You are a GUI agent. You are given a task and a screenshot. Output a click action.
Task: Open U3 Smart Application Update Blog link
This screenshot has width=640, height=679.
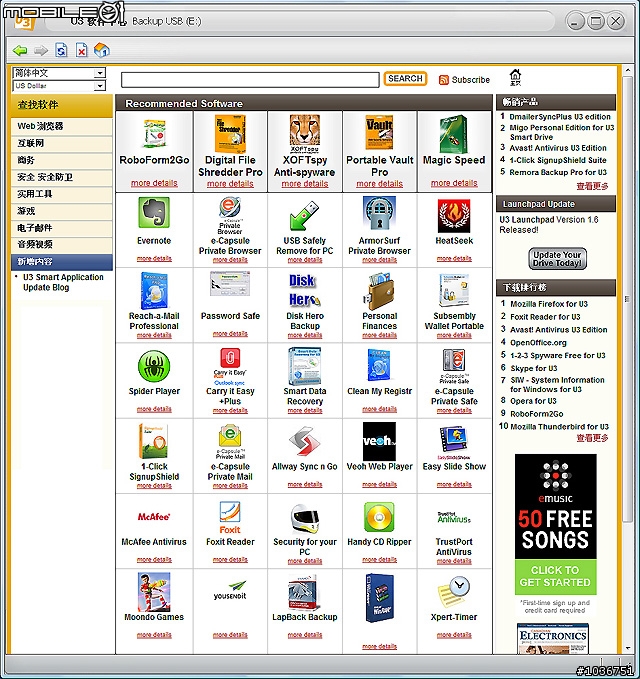pos(63,282)
